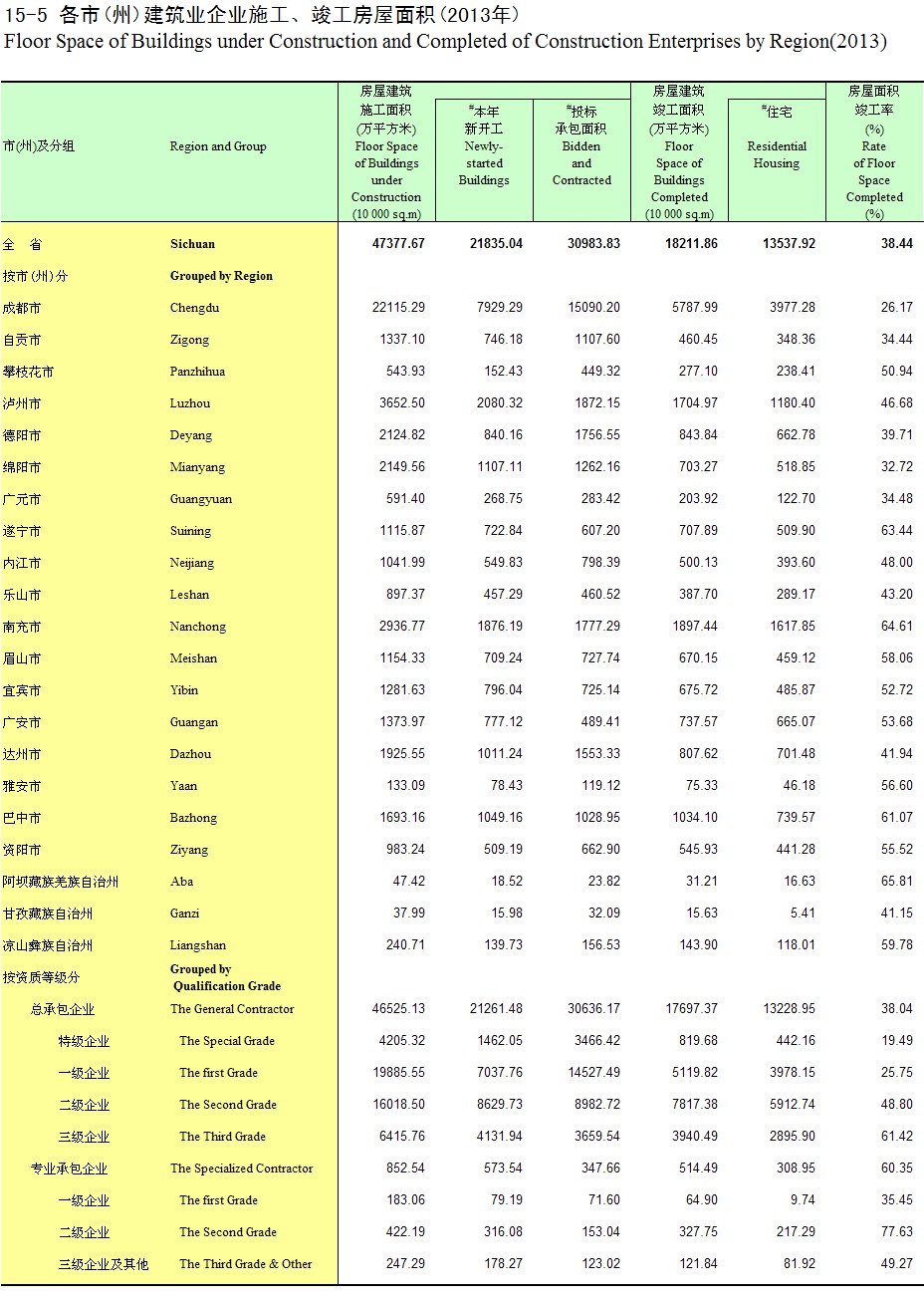This screenshot has width=924, height=1301.
Task: Click the Ganzi row label
Action: pyautogui.click(x=184, y=913)
